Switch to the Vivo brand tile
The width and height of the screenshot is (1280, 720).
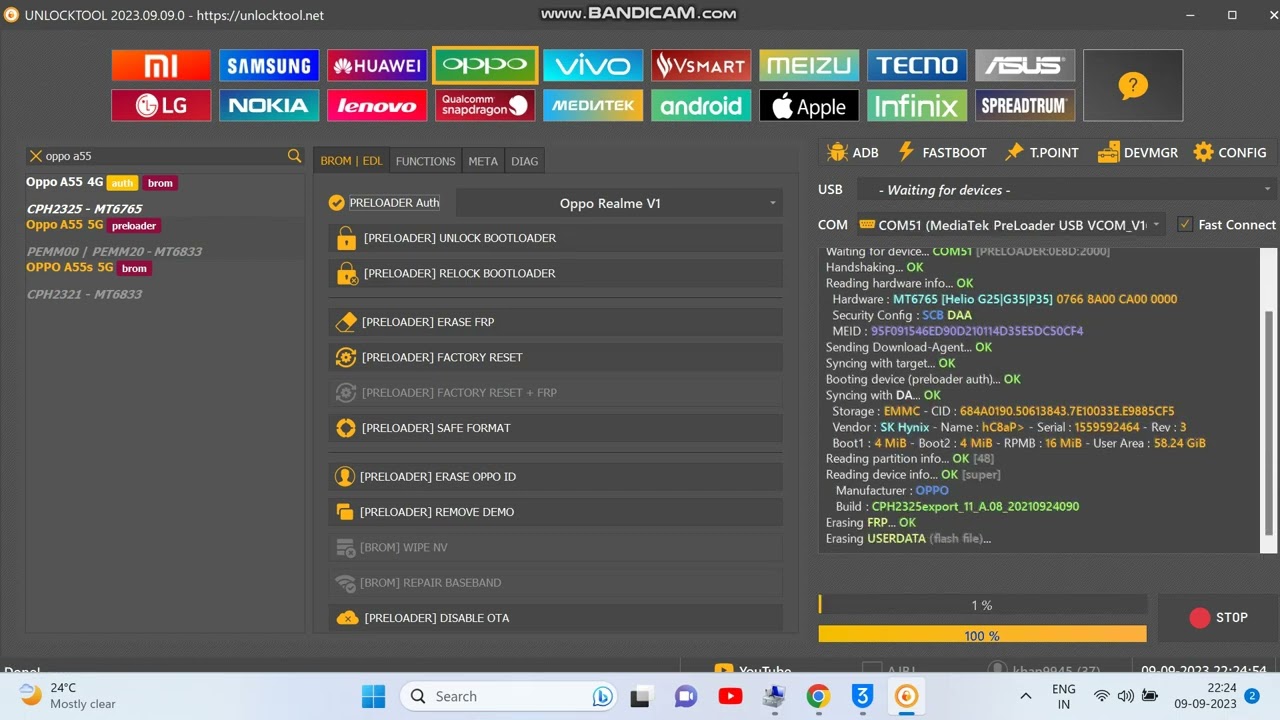[x=593, y=66]
